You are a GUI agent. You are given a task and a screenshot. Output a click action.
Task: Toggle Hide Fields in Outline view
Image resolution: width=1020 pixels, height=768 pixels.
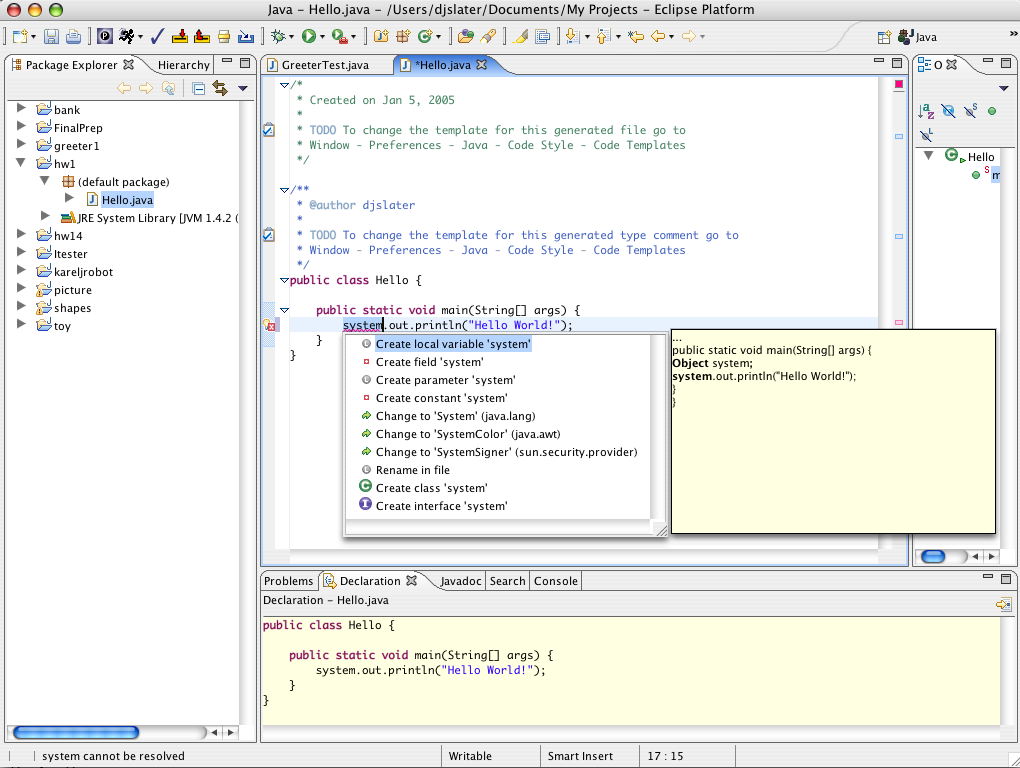pyautogui.click(x=948, y=111)
